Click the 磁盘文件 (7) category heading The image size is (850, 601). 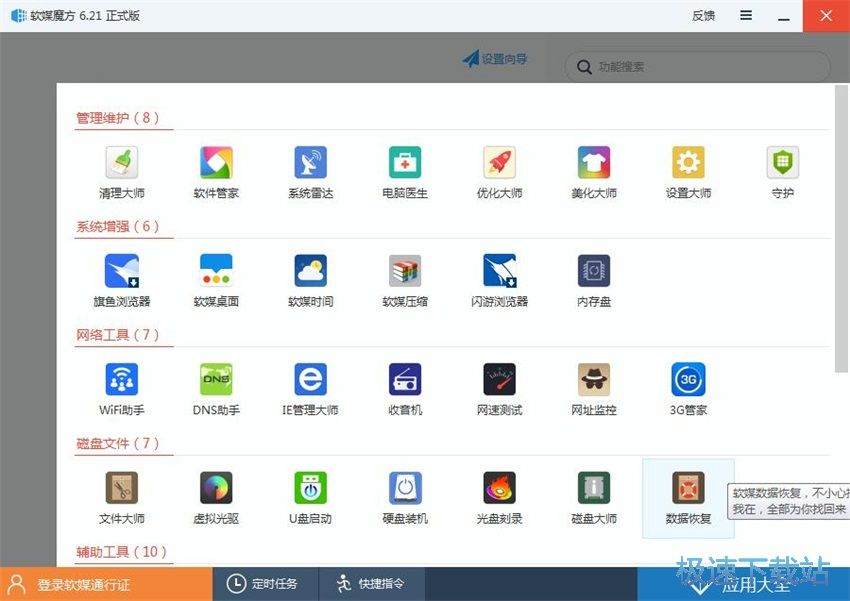[118, 443]
